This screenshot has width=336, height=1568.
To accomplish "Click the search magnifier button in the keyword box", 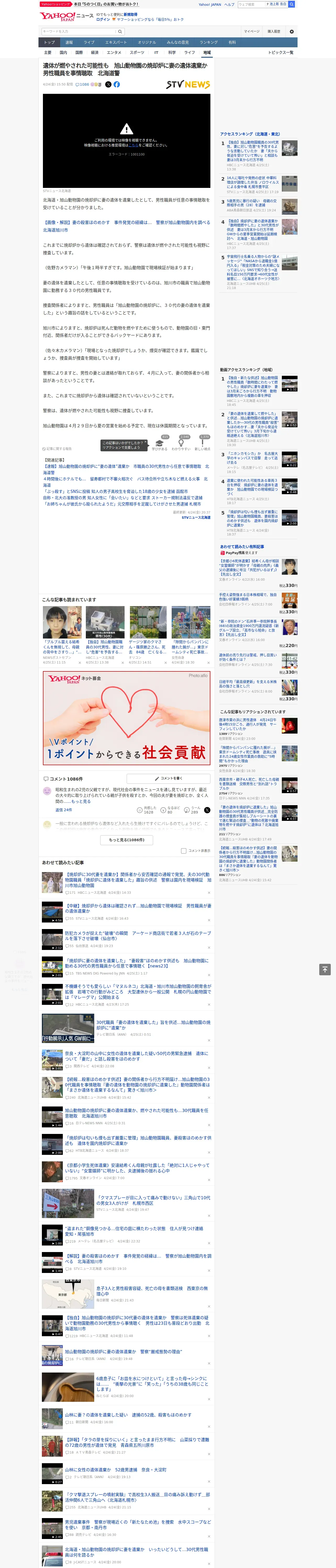I will tap(120, 32).
